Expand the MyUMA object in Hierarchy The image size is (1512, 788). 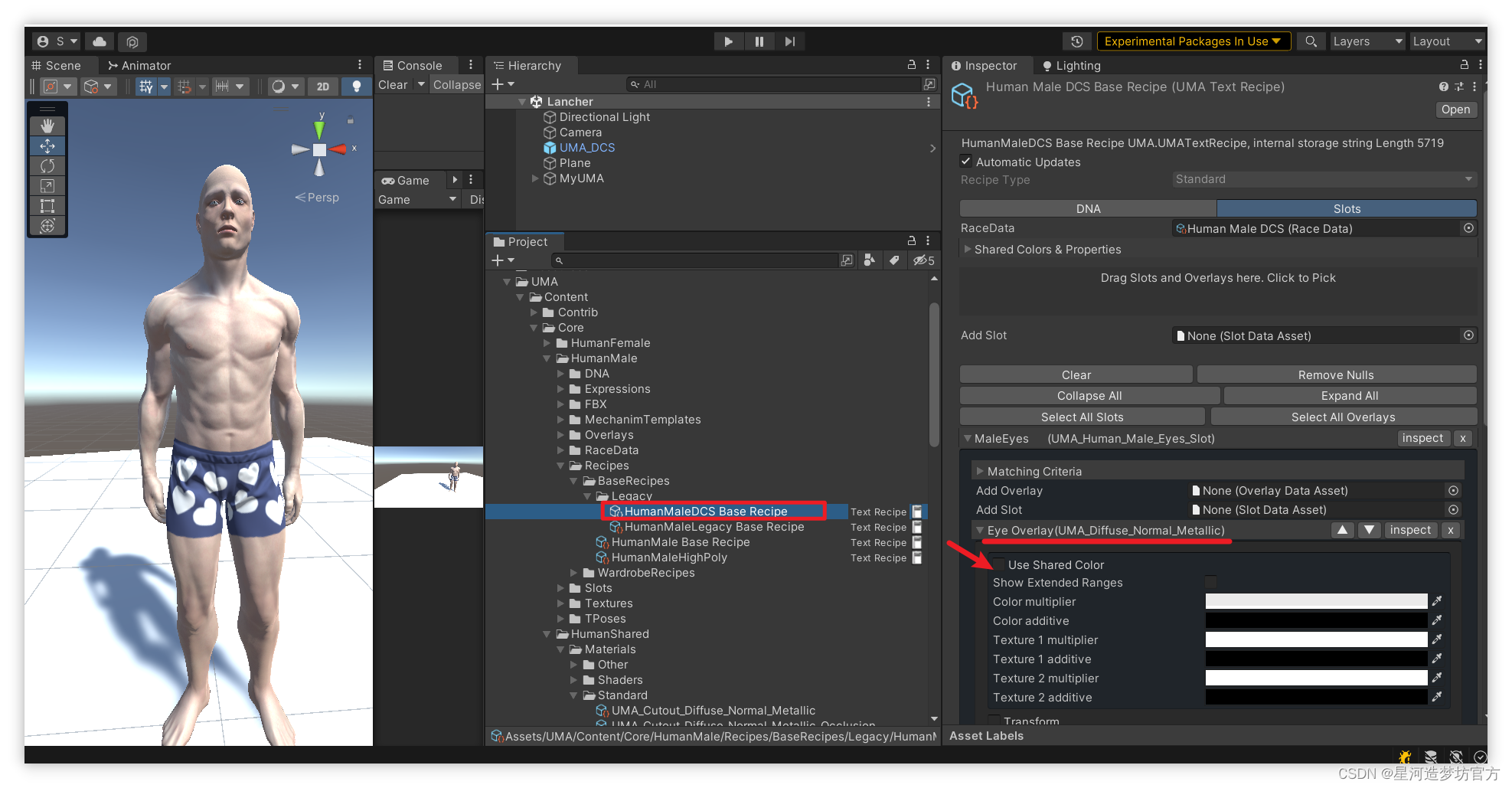click(x=535, y=178)
